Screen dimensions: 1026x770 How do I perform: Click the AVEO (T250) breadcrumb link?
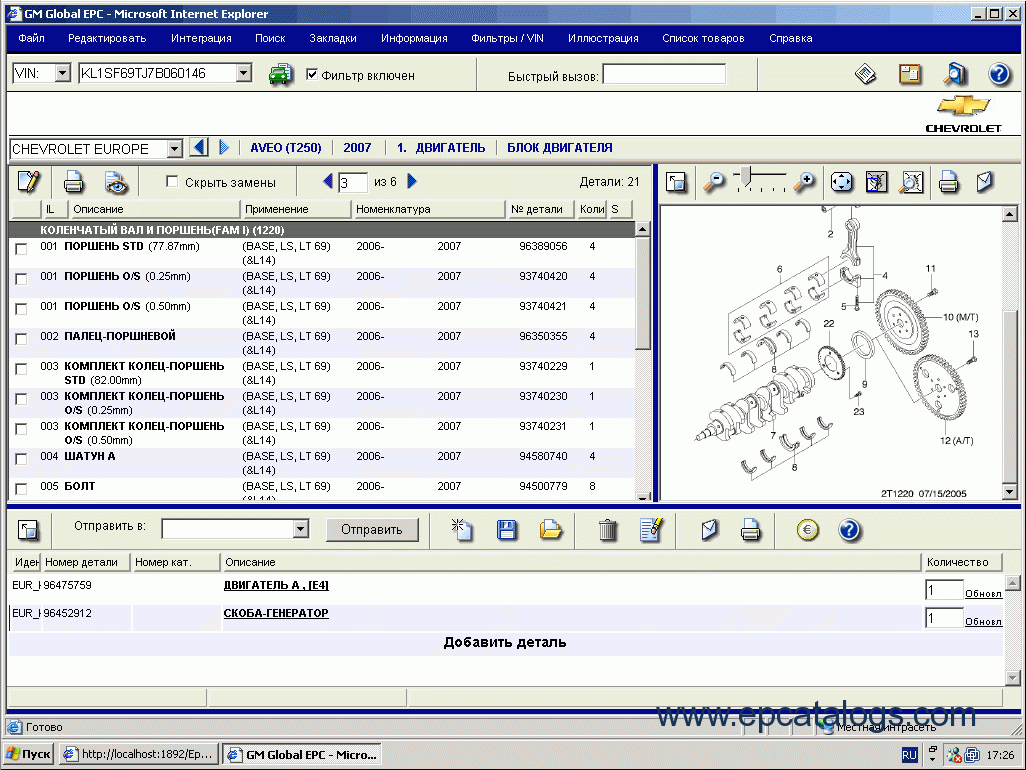286,148
